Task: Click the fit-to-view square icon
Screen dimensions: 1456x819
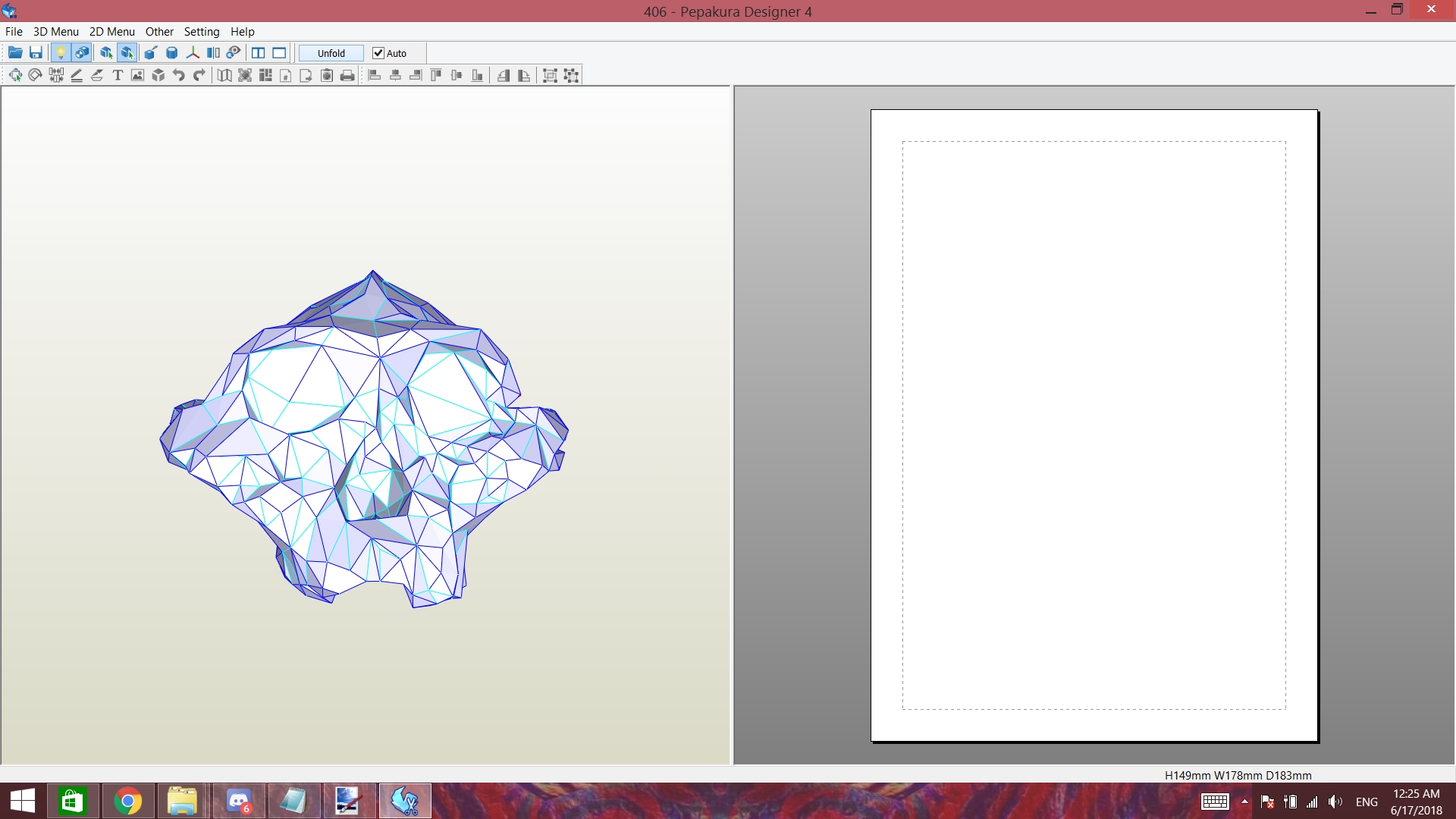Action: coord(245,75)
